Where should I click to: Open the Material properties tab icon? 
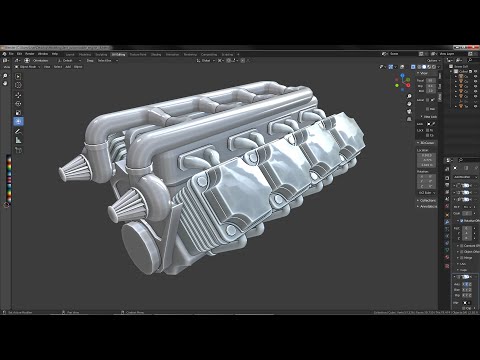pos(447,257)
